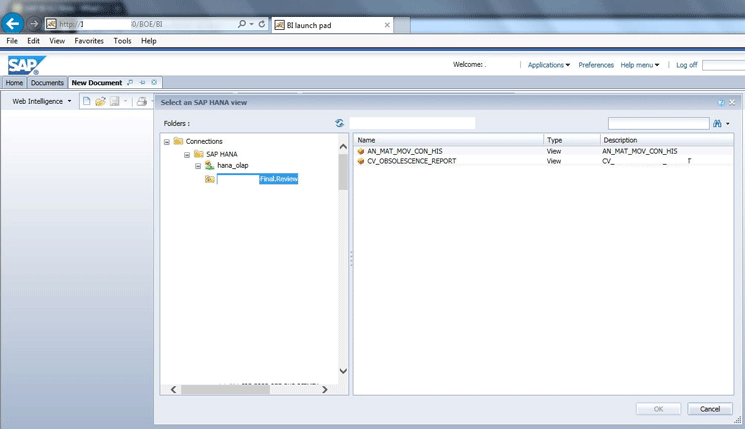Click the Save disk icon
This screenshot has height=429, width=745.
(115, 101)
